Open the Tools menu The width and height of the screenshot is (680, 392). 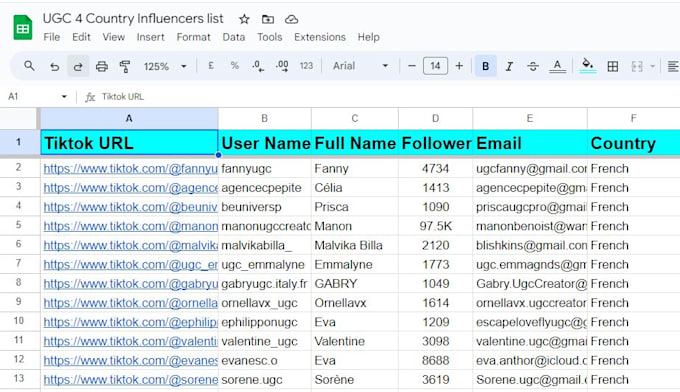(269, 37)
